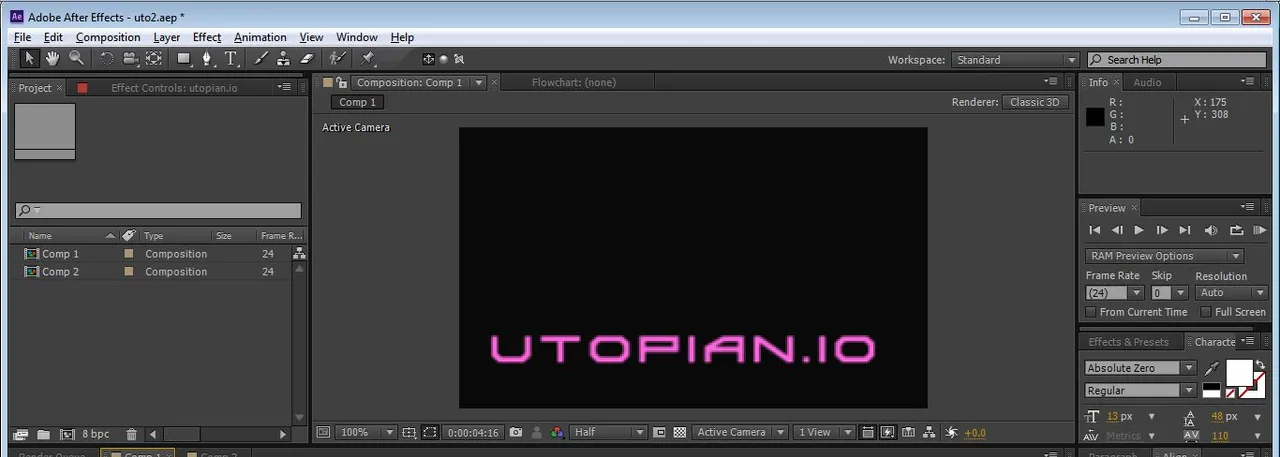Viewport: 1280px width, 457px height.
Task: Switch to Effects & Presets tab
Action: point(1128,342)
